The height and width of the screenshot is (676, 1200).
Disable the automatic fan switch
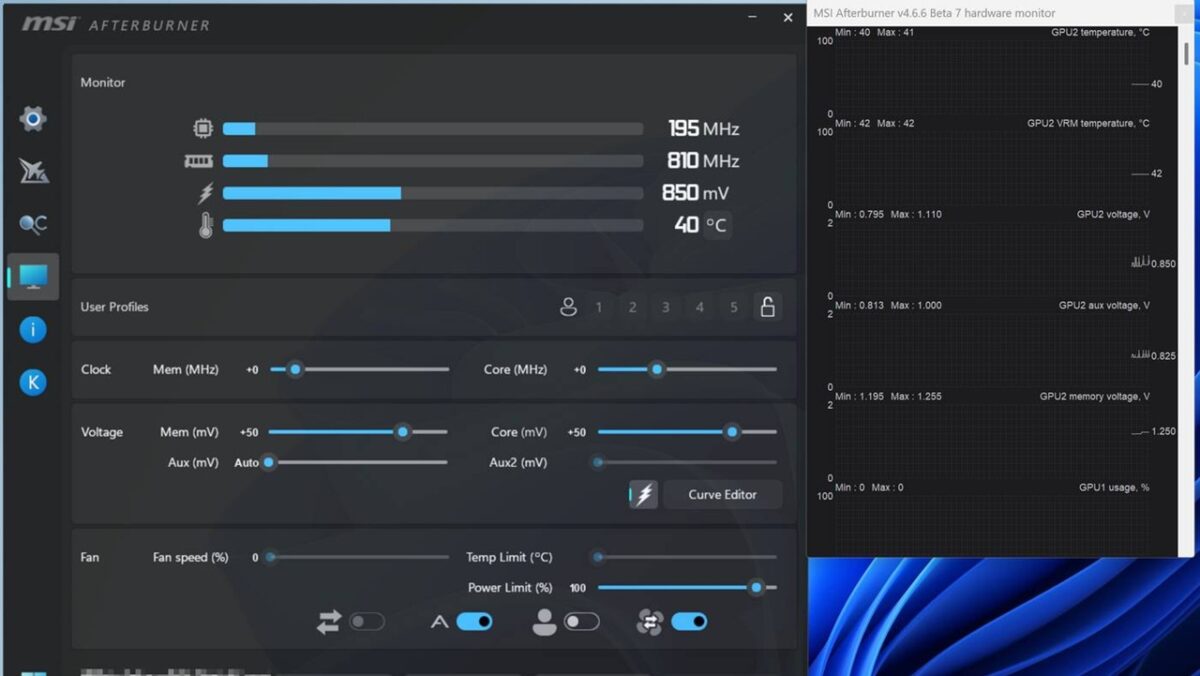point(474,622)
